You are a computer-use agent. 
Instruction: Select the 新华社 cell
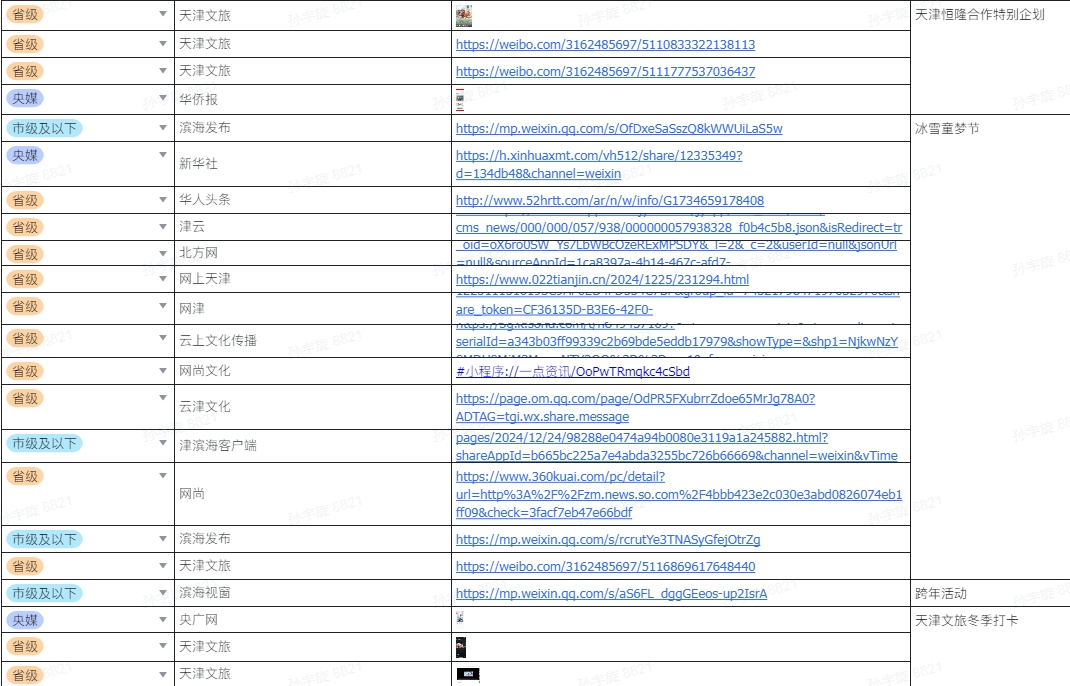tap(313, 164)
